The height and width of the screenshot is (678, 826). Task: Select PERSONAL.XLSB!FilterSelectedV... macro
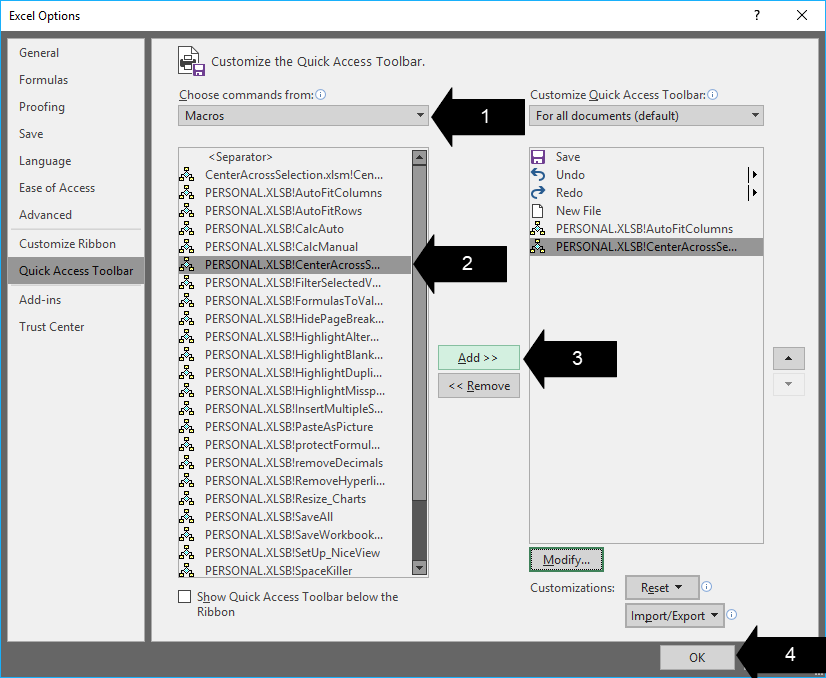click(294, 283)
